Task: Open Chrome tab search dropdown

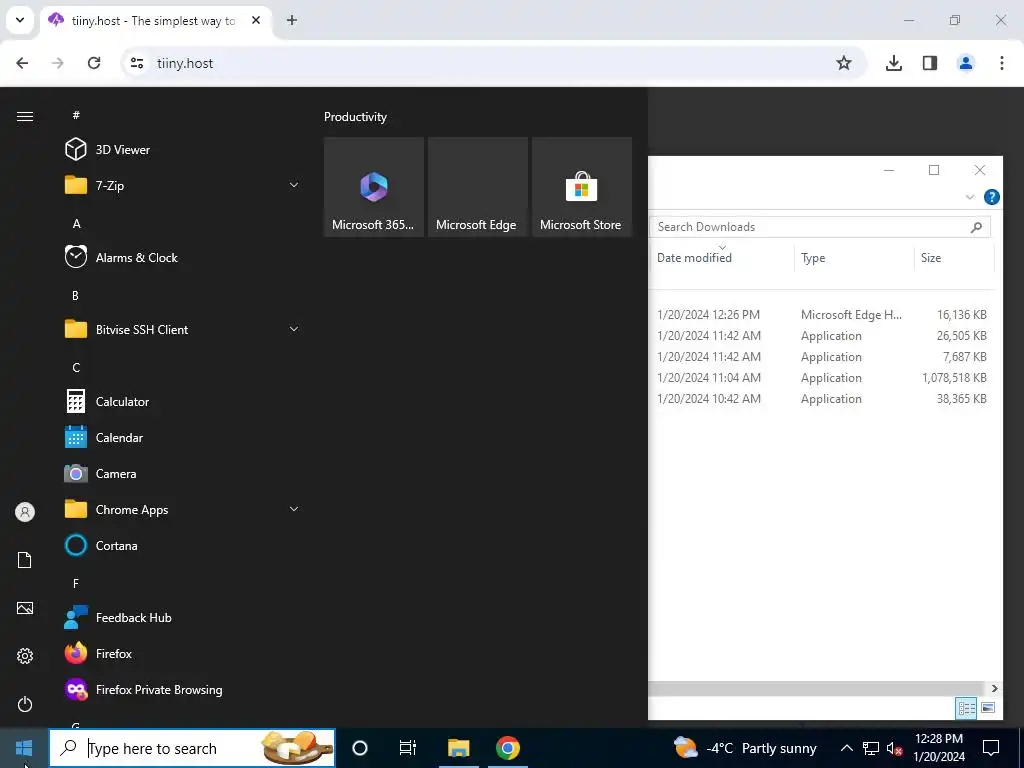Action: point(20,20)
